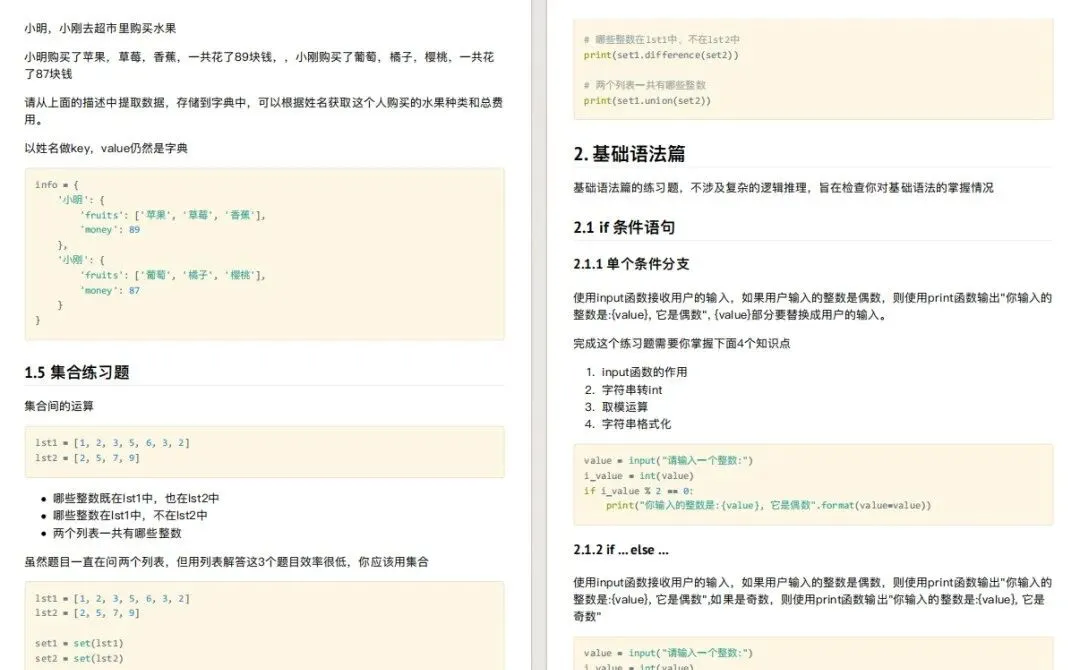Click the line '小明，小刚去超市里购买水果'

click(100, 28)
